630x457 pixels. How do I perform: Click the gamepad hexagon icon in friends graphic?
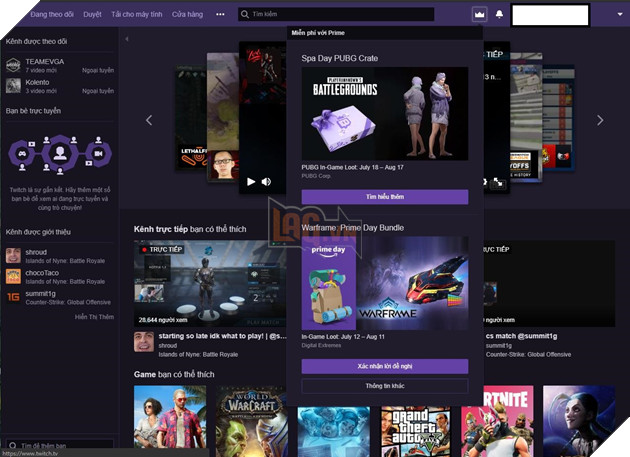point(22,153)
